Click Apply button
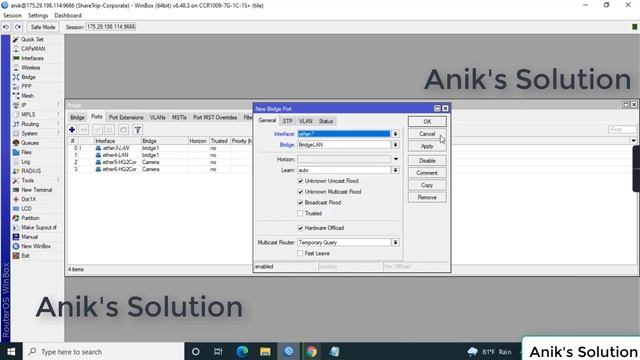The height and width of the screenshot is (360, 640). 427,146
